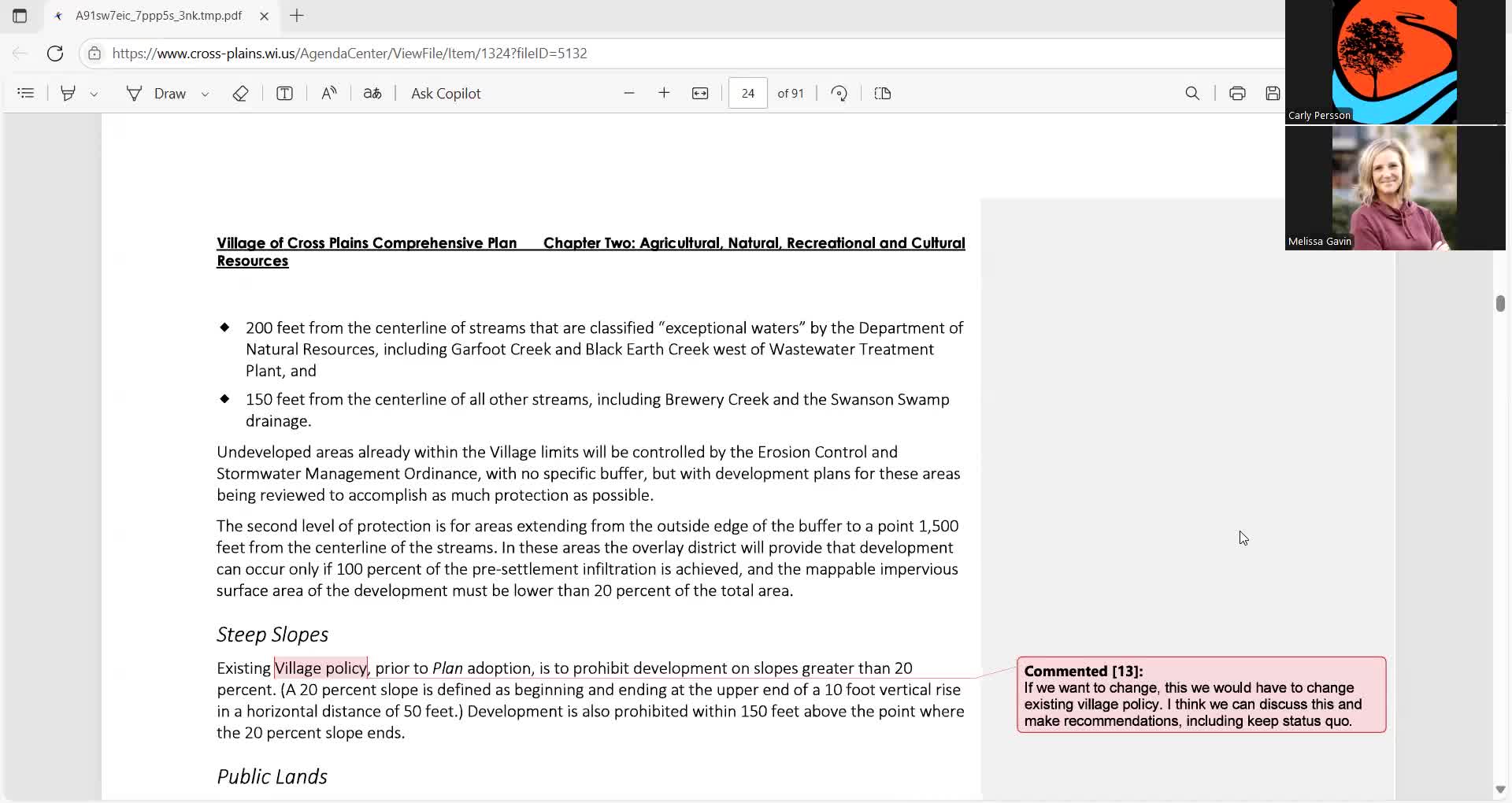Viewport: 1512px width, 803px height.
Task: Select the Highlight tool
Action: pos(69,93)
